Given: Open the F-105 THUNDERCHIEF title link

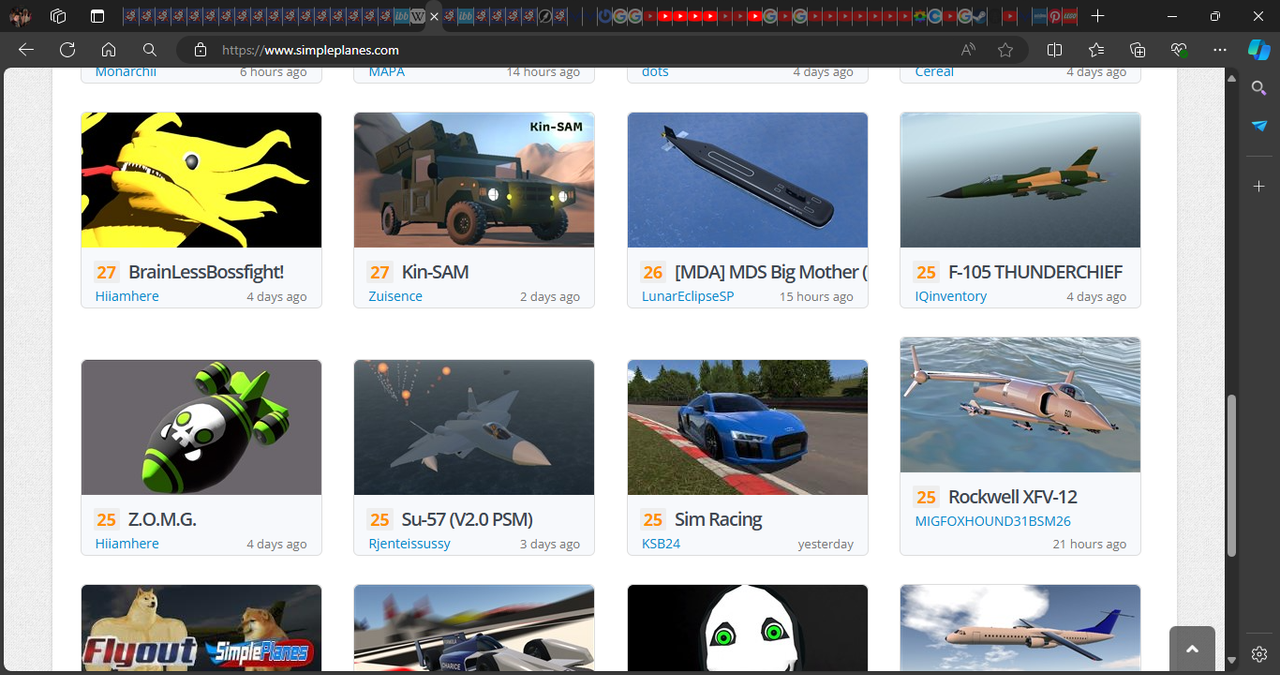Looking at the screenshot, I should (x=1035, y=272).
